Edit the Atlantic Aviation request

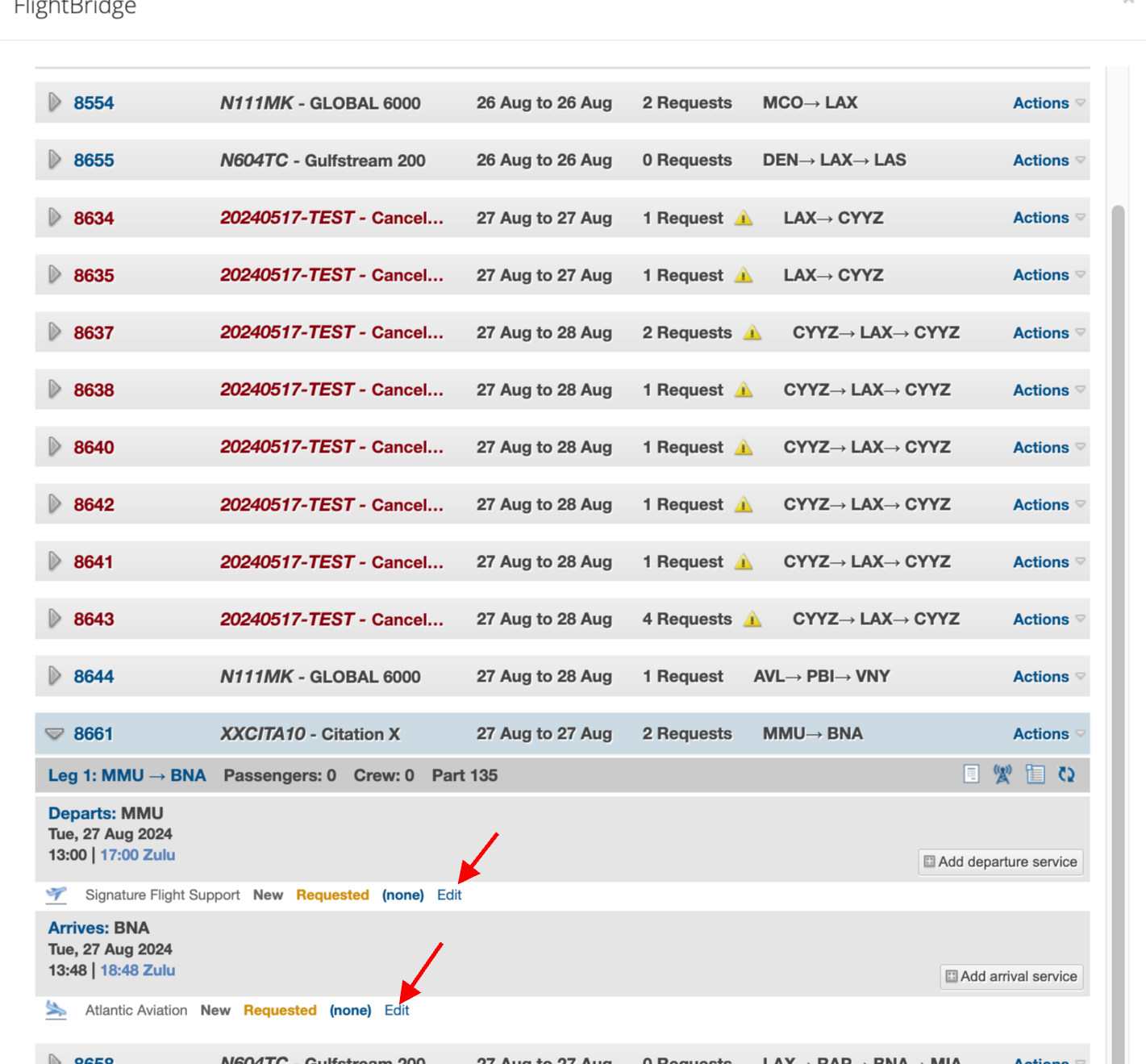coord(397,1010)
